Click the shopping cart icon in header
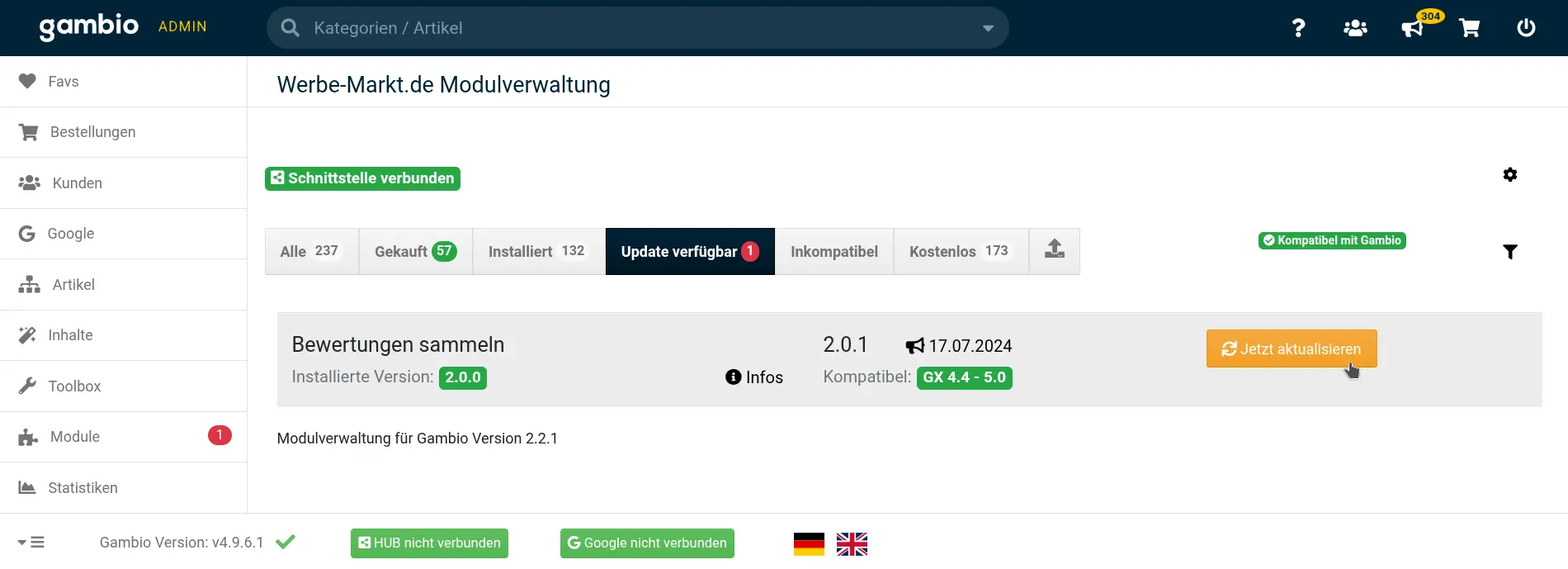The width and height of the screenshot is (1568, 569). click(x=1469, y=28)
